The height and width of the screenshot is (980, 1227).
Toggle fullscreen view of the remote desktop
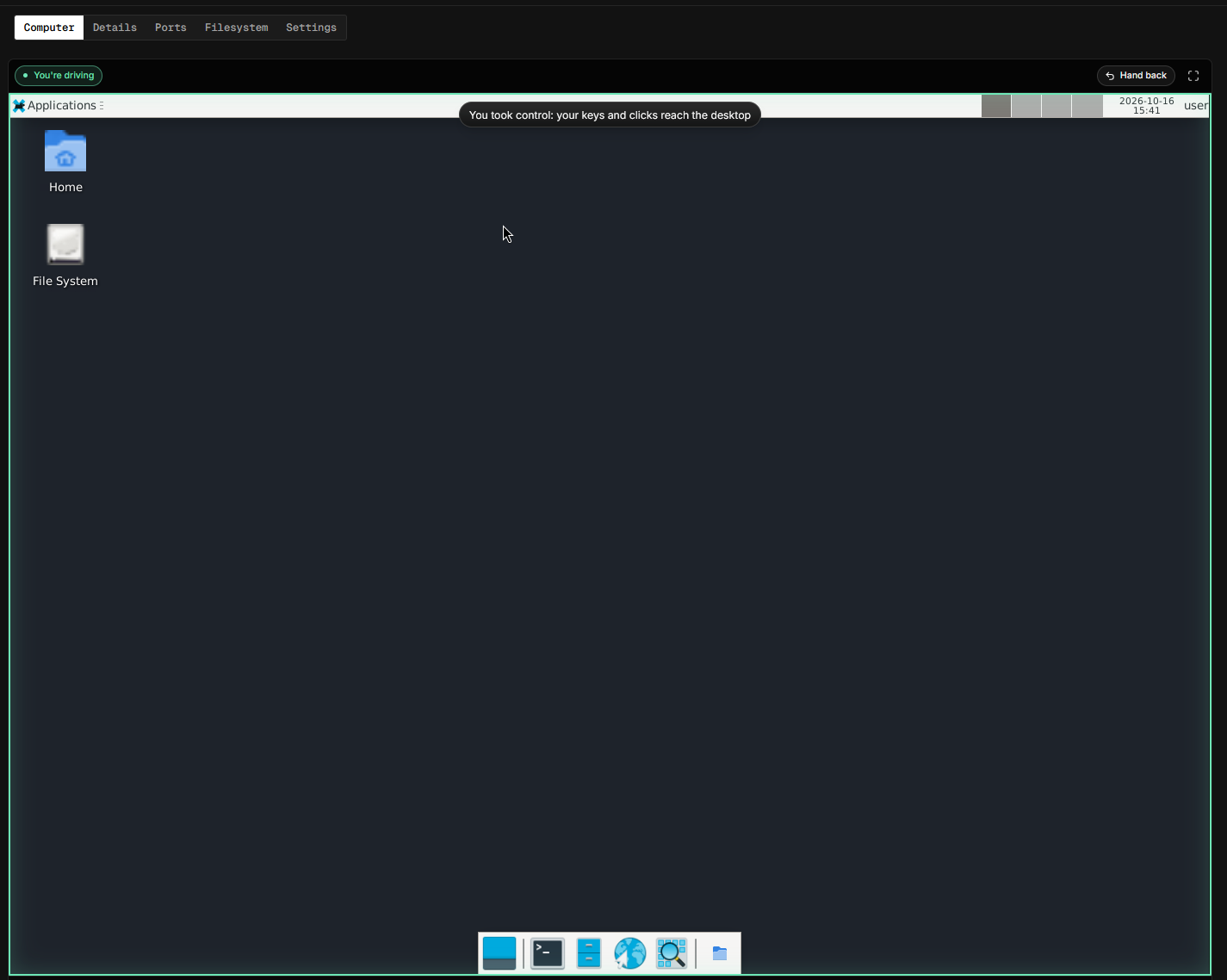click(1193, 76)
